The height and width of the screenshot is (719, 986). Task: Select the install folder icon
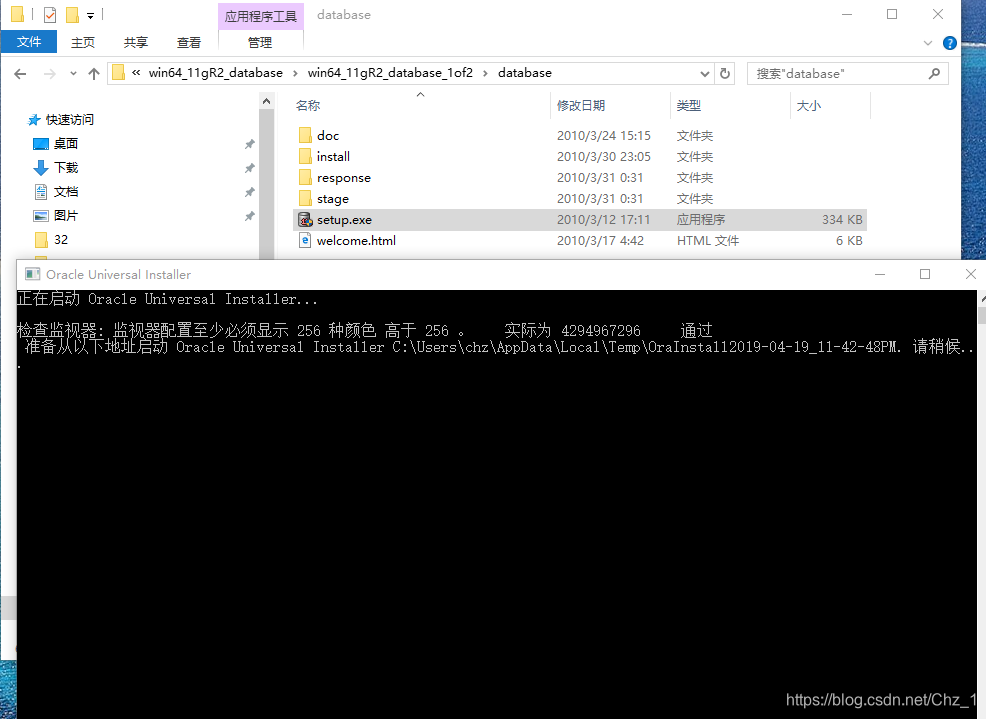[x=305, y=157]
